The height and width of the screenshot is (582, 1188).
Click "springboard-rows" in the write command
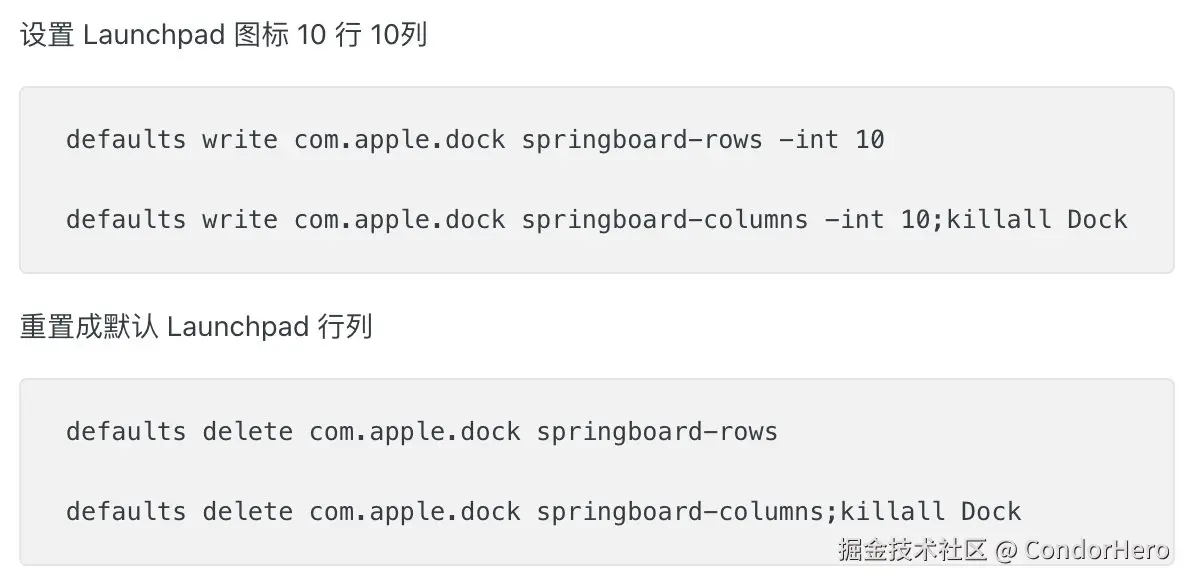coord(641,139)
